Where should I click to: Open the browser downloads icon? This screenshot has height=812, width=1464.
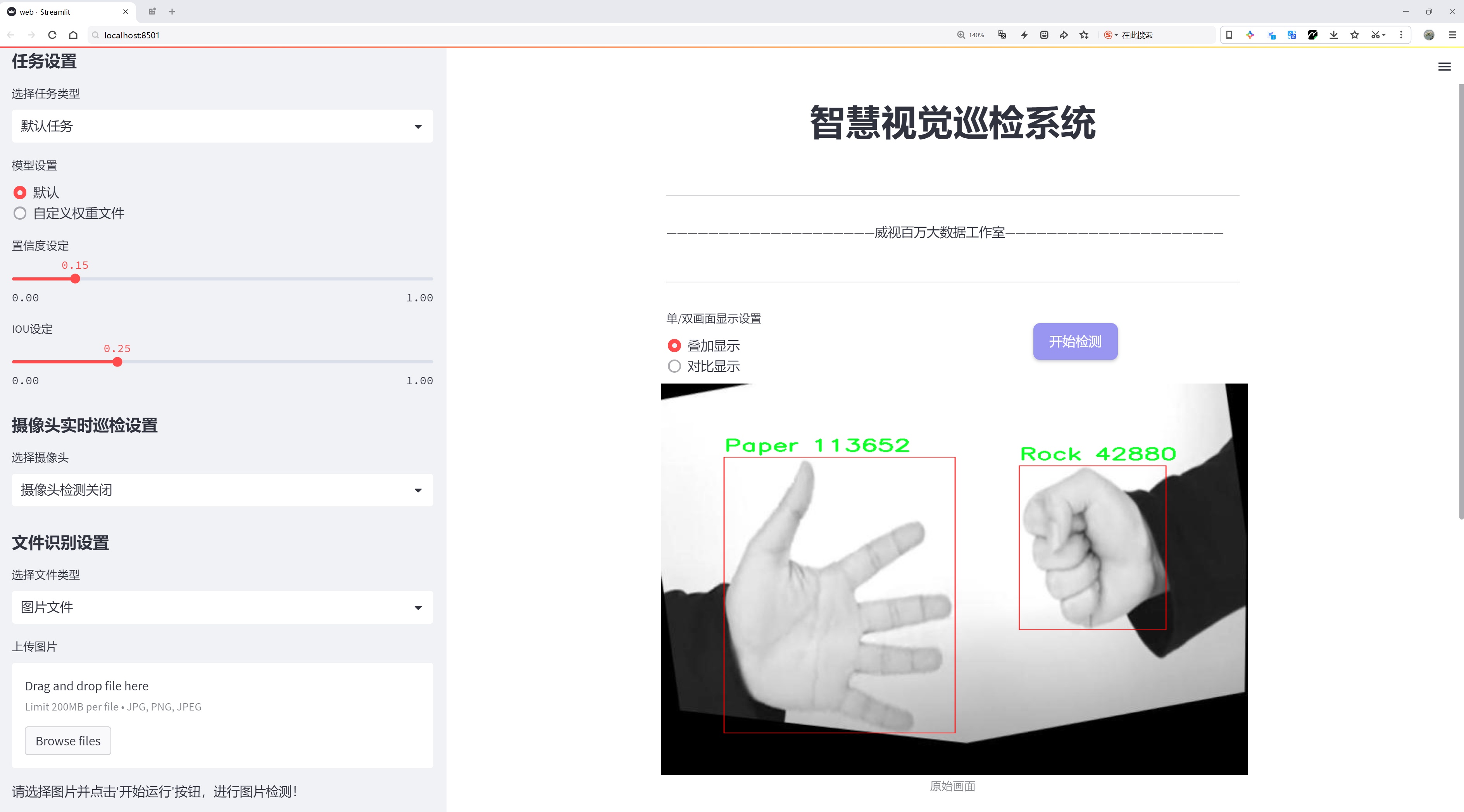pos(1333,35)
